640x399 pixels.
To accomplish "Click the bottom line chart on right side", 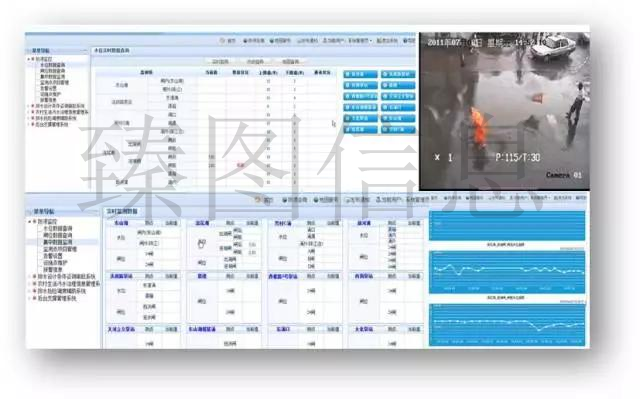I will (x=507, y=325).
